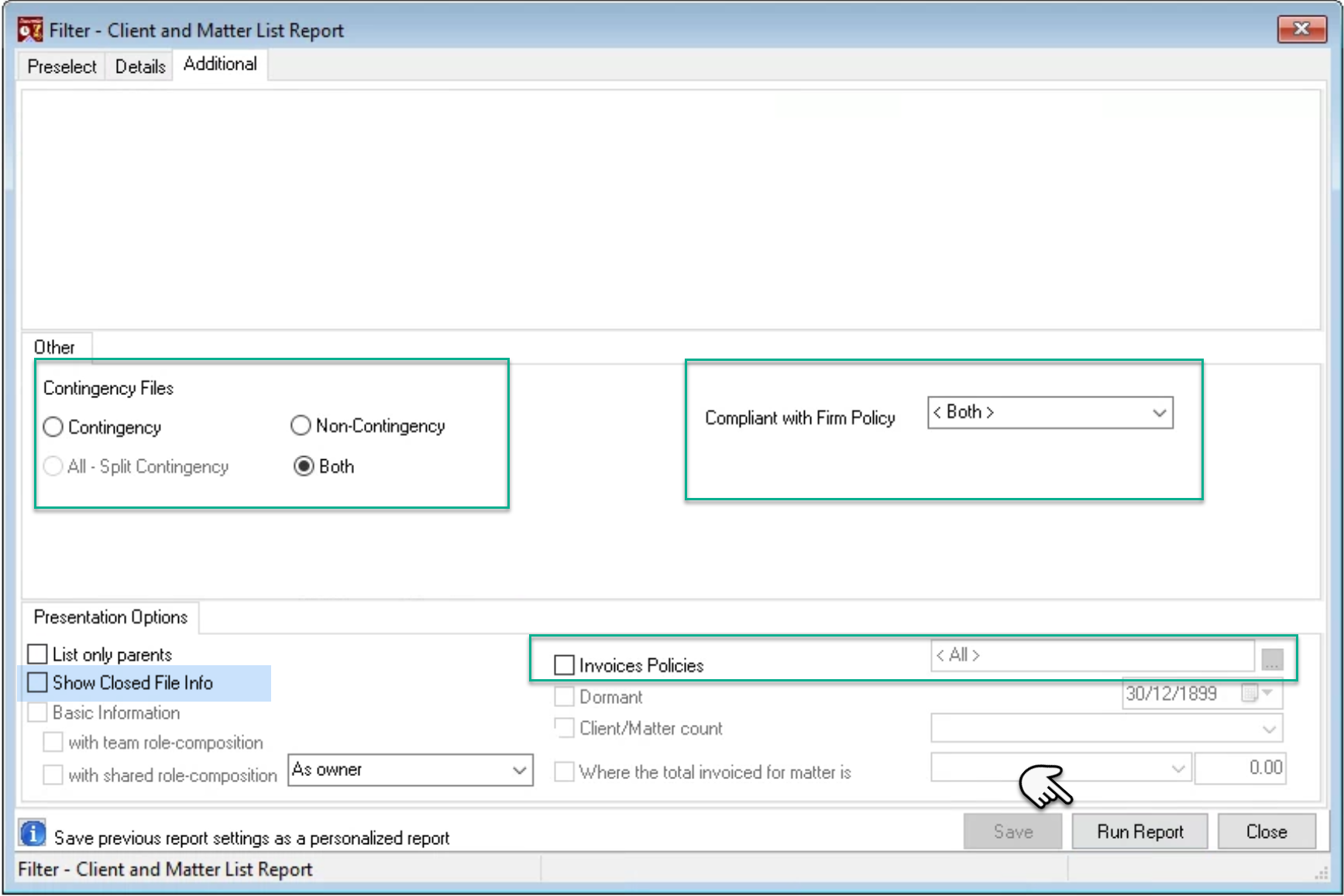Check the Invoices Policies checkbox
The image size is (1344, 896).
pyautogui.click(x=565, y=664)
